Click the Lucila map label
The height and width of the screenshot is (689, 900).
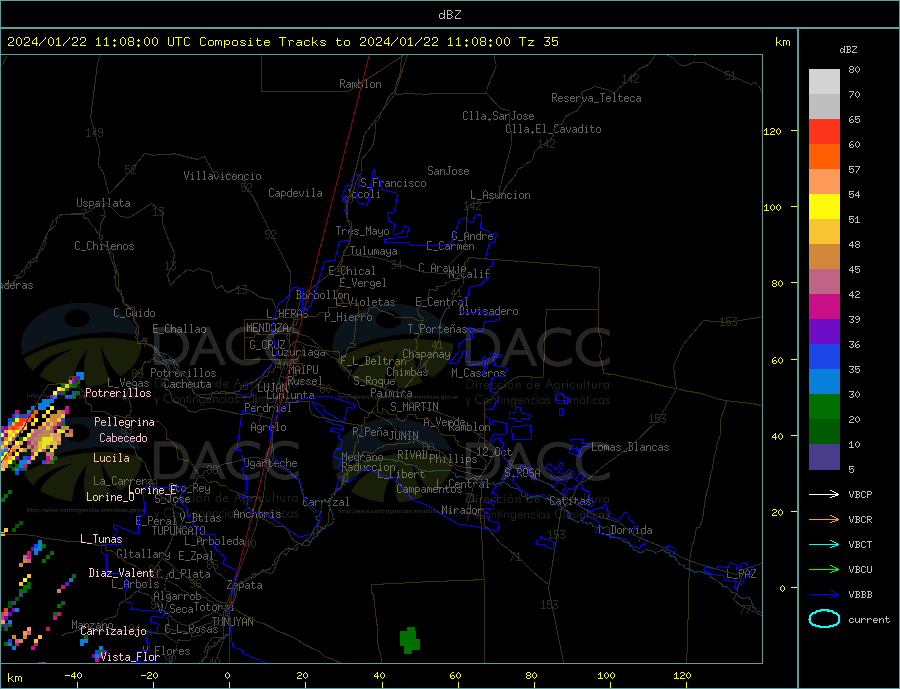point(111,458)
